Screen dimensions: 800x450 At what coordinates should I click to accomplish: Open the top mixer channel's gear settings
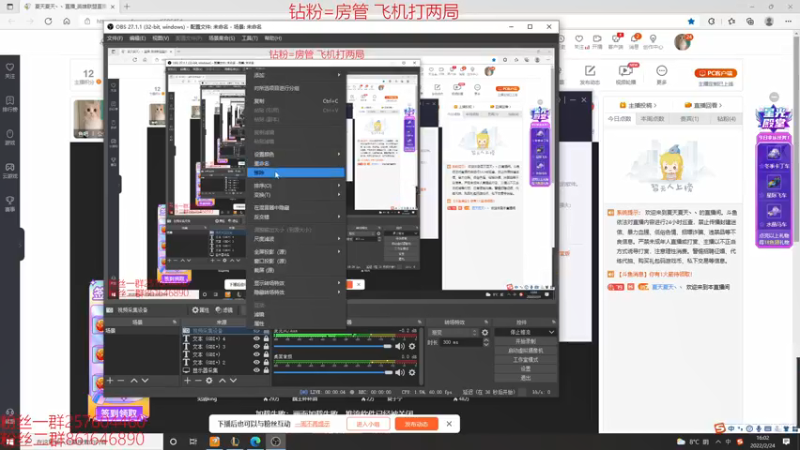[x=412, y=346]
